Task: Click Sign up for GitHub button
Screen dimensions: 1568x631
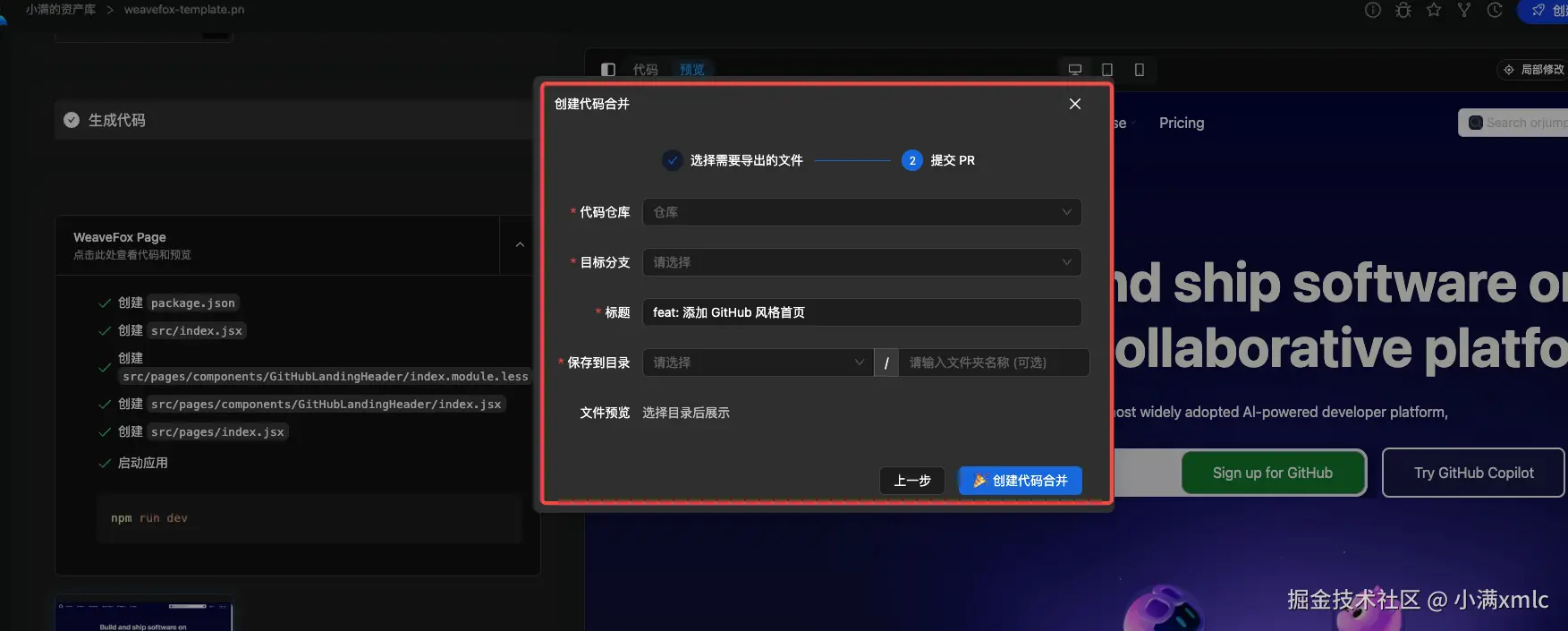Action: [x=1273, y=473]
